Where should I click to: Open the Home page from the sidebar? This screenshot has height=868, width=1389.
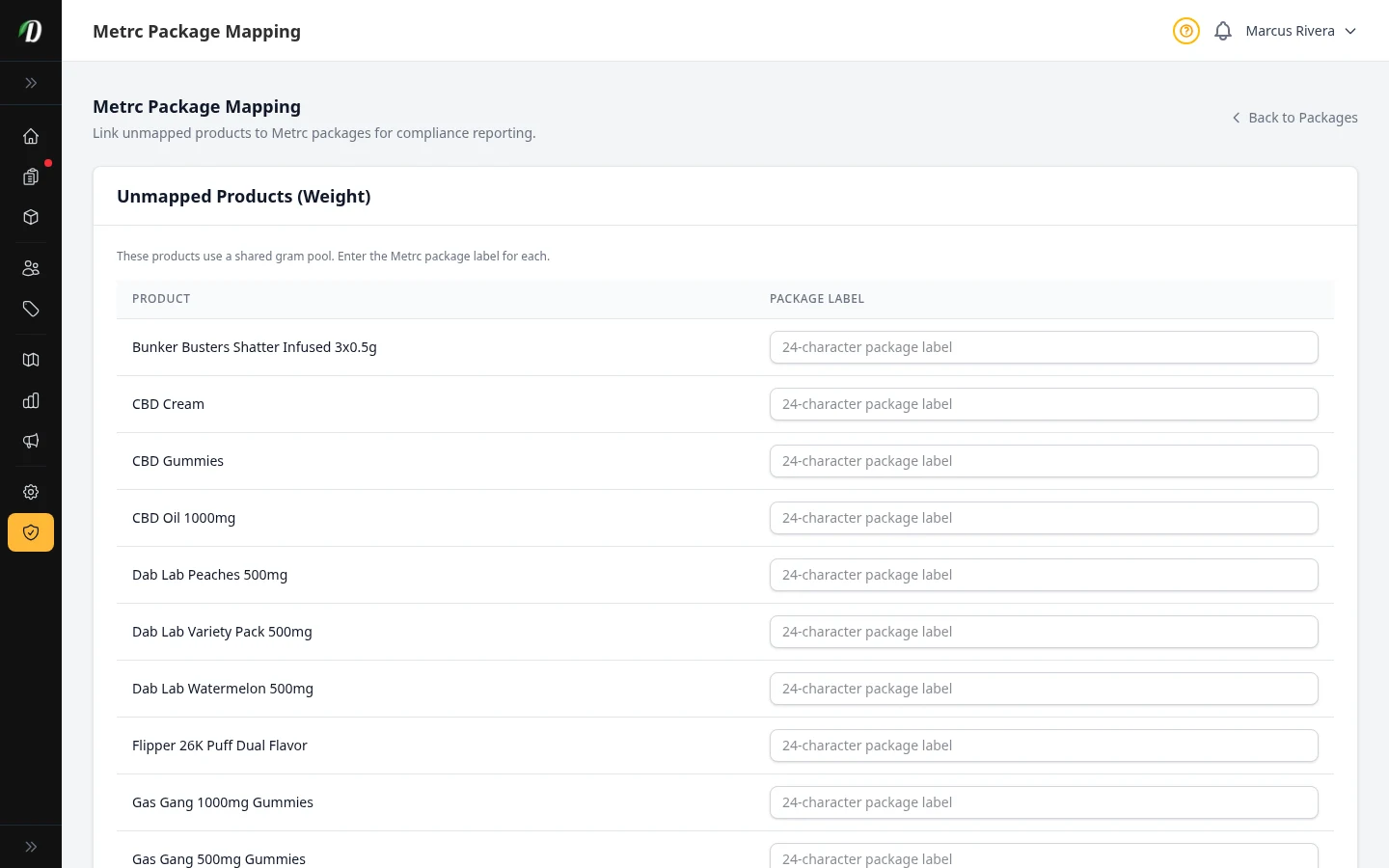(x=31, y=136)
